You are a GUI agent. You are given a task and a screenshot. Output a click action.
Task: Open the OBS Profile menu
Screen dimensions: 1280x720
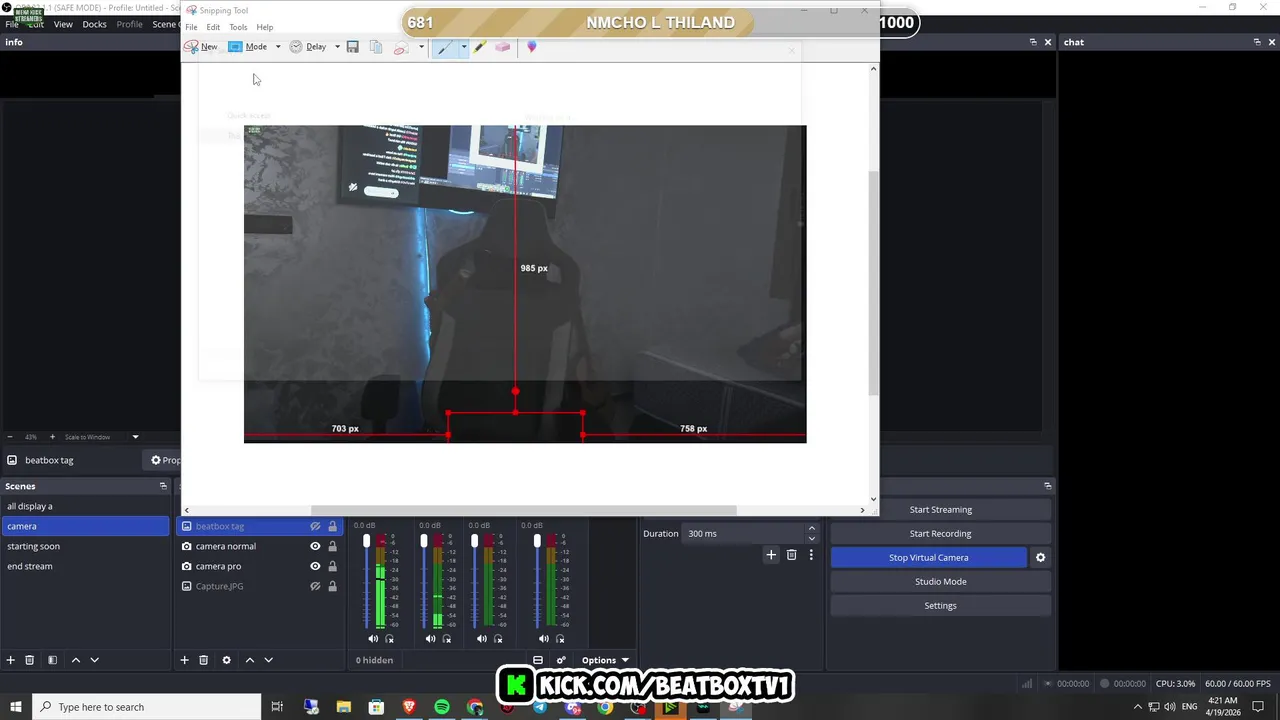pyautogui.click(x=129, y=24)
